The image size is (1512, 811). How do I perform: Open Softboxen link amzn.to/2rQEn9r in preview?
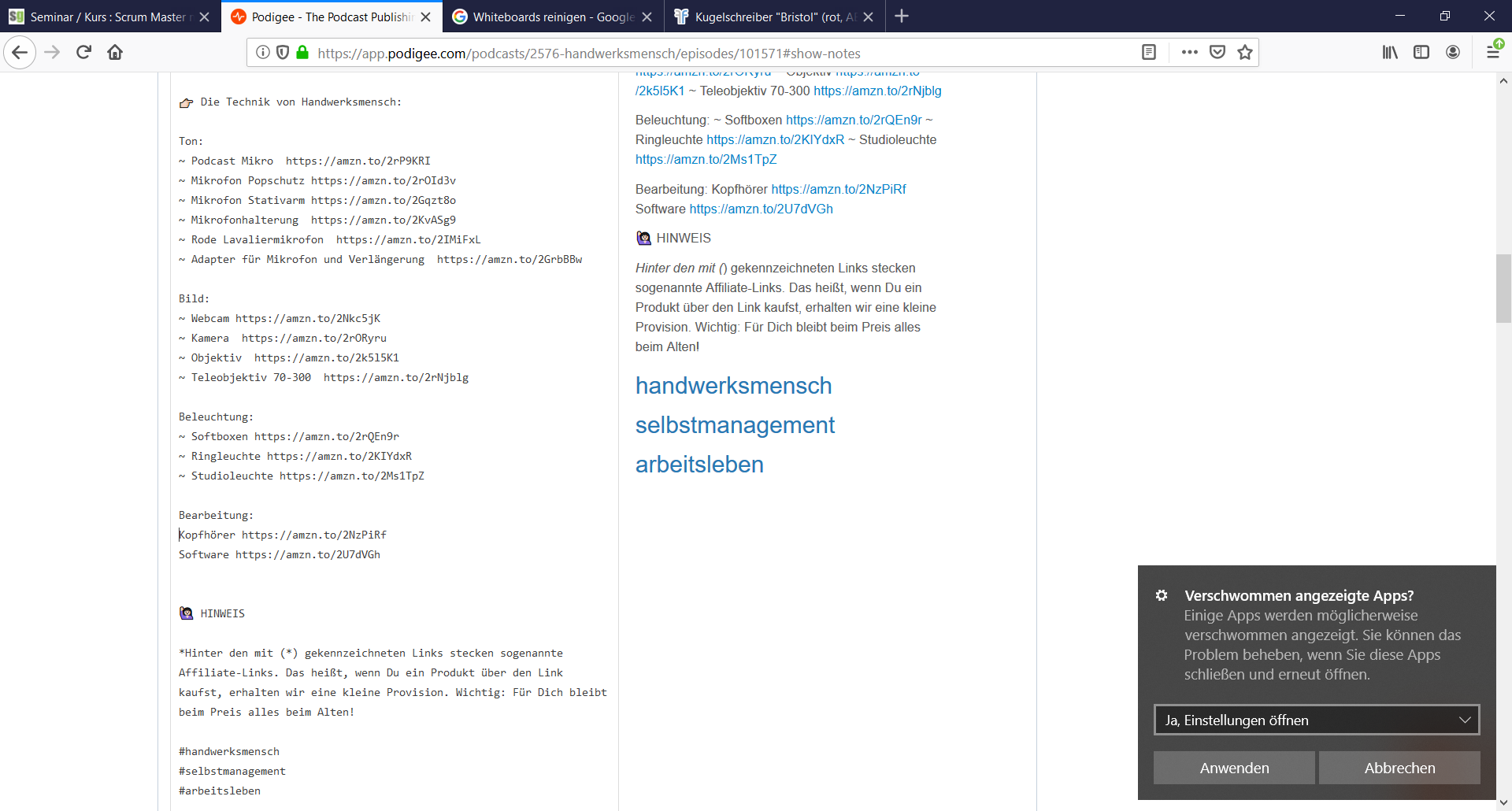[854, 120]
